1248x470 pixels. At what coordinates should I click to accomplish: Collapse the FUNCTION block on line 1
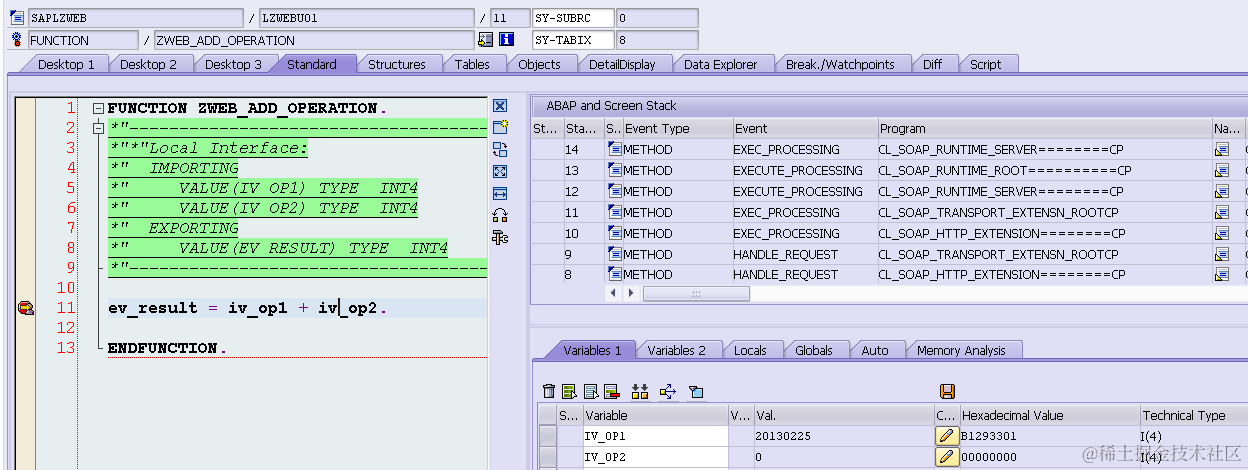coord(98,108)
